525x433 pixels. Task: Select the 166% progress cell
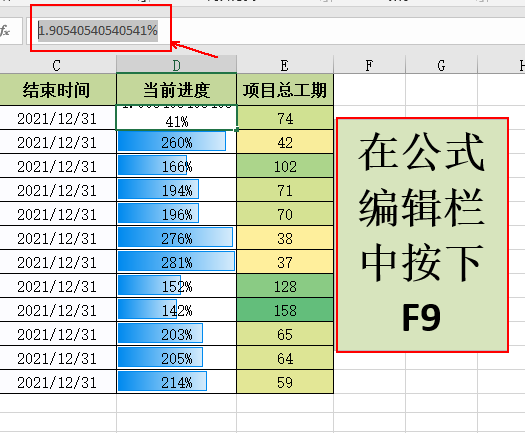(x=176, y=166)
